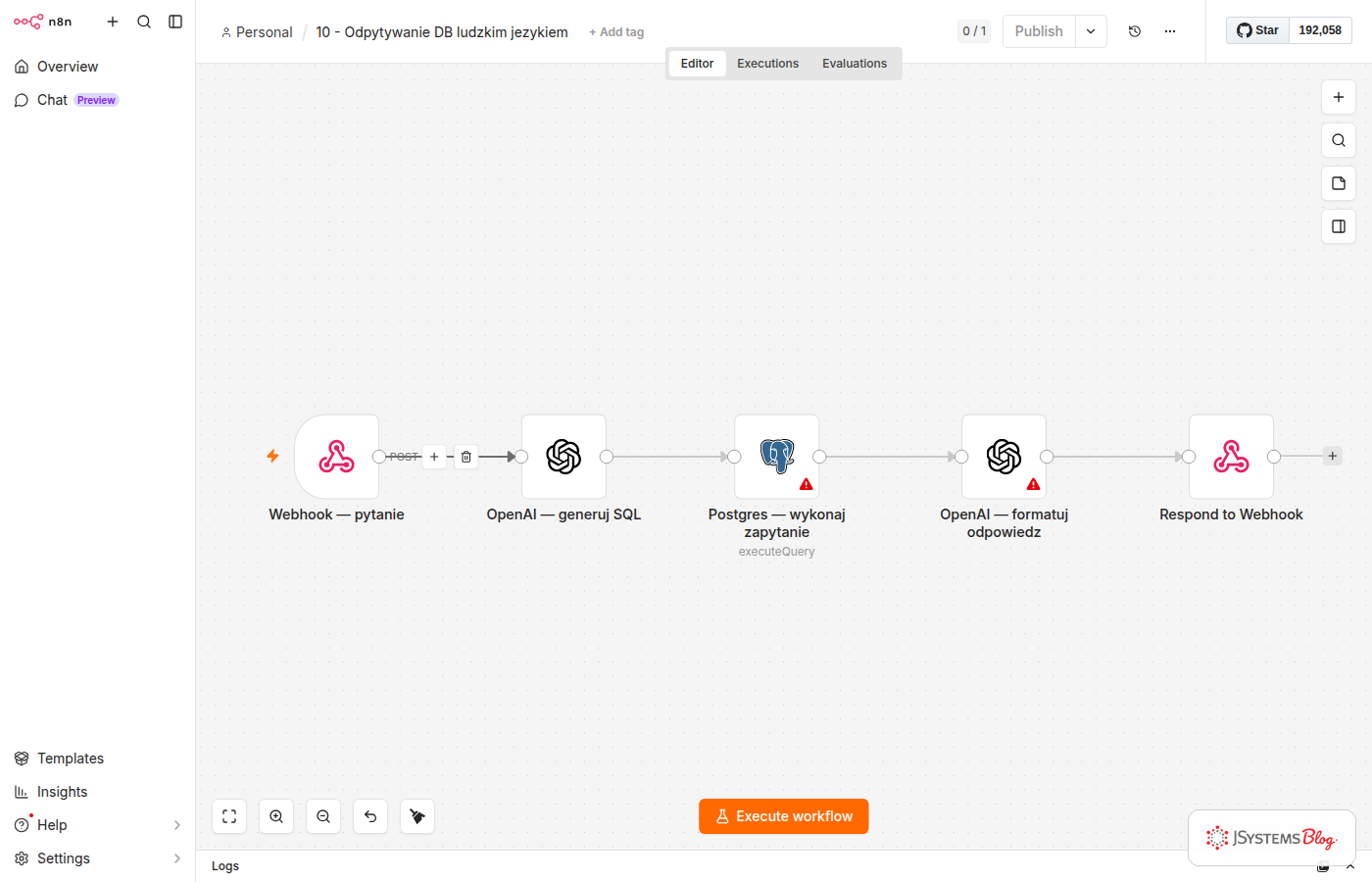This screenshot has height=882, width=1372.
Task: Open the Webhook — pytanie node
Action: click(x=336, y=457)
